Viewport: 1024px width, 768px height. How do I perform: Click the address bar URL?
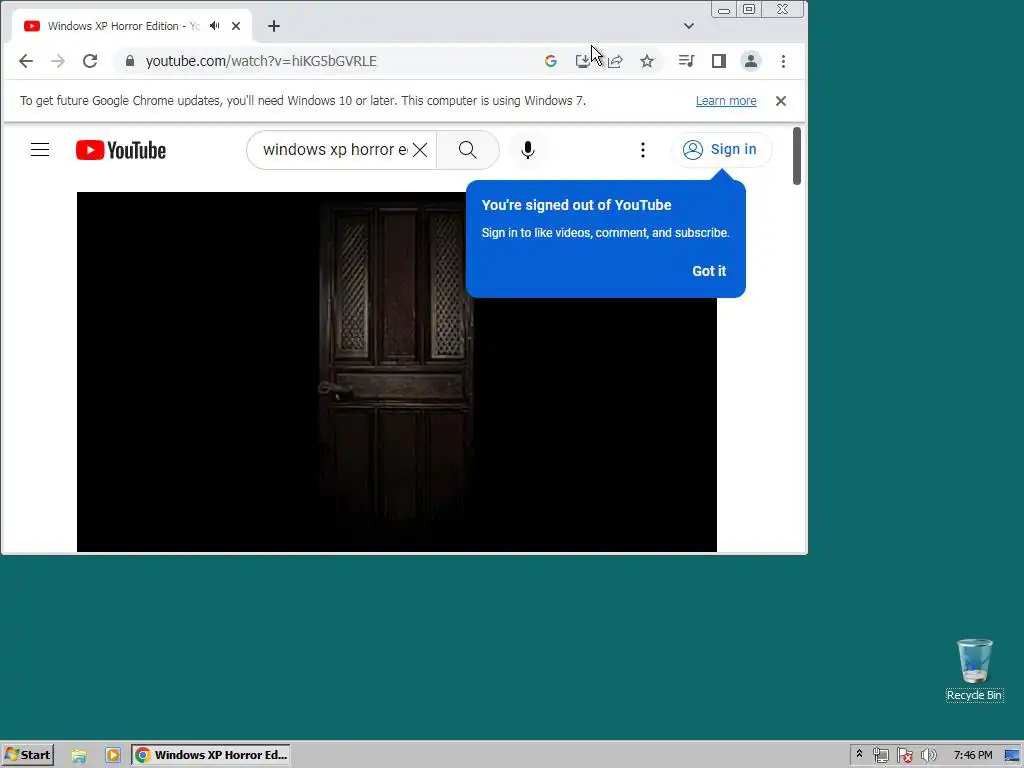[261, 61]
